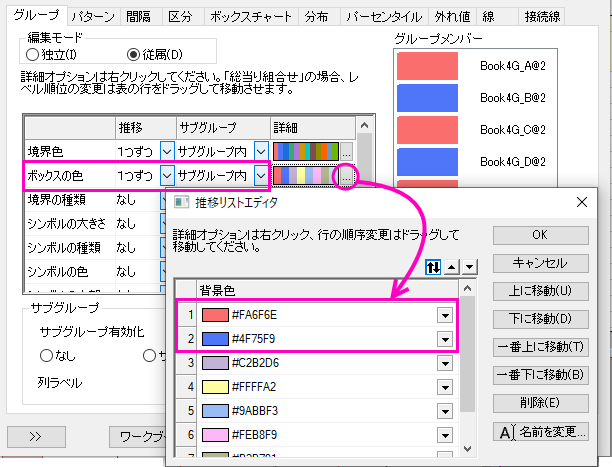Image resolution: width=612 pixels, height=467 pixels.
Task: Select the 独立(I) edit mode
Action: (x=32, y=55)
